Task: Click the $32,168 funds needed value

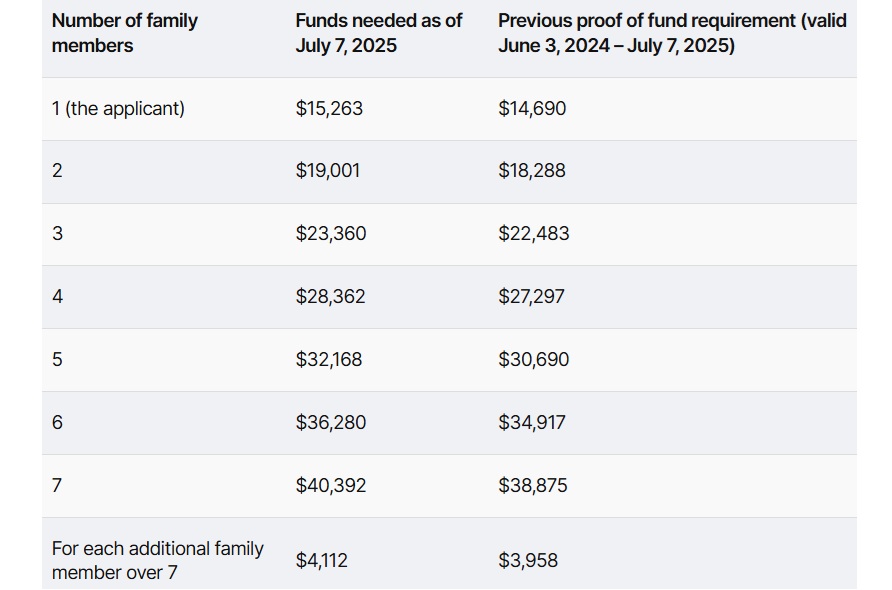Action: coord(329,359)
